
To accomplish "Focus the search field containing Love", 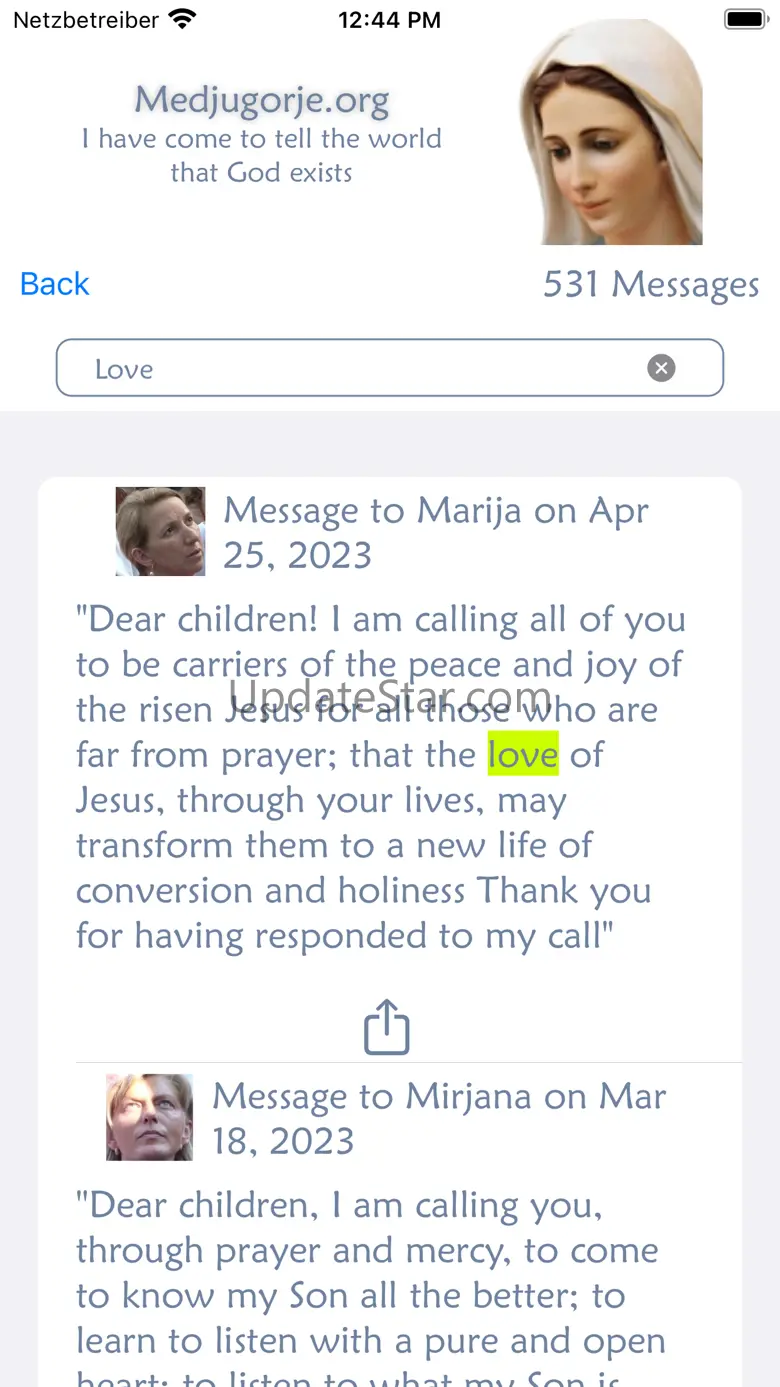I will pos(360,368).
